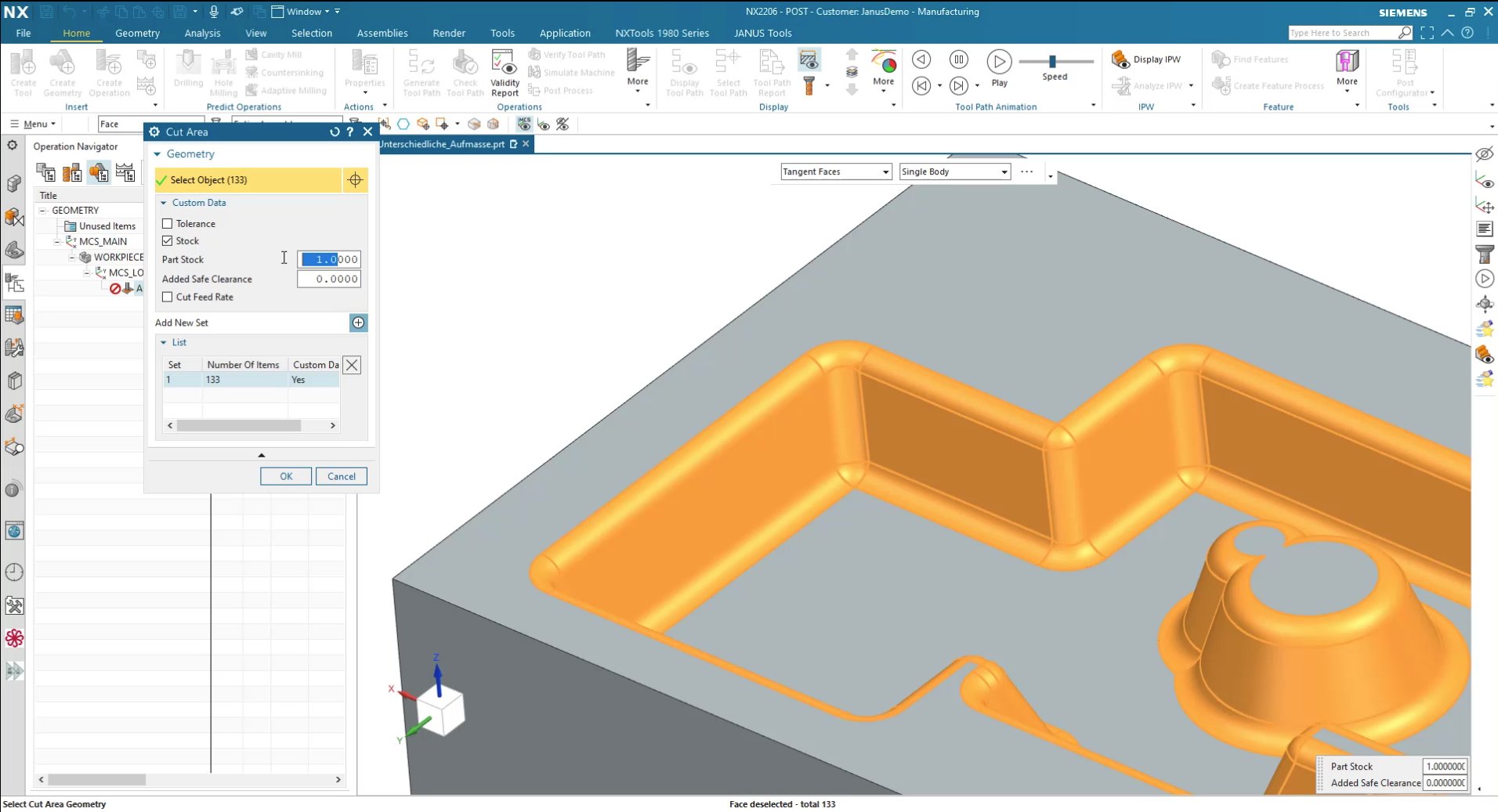Click the Added Safe Clearance input field
Screen dimensions: 1498x812
click(329, 279)
